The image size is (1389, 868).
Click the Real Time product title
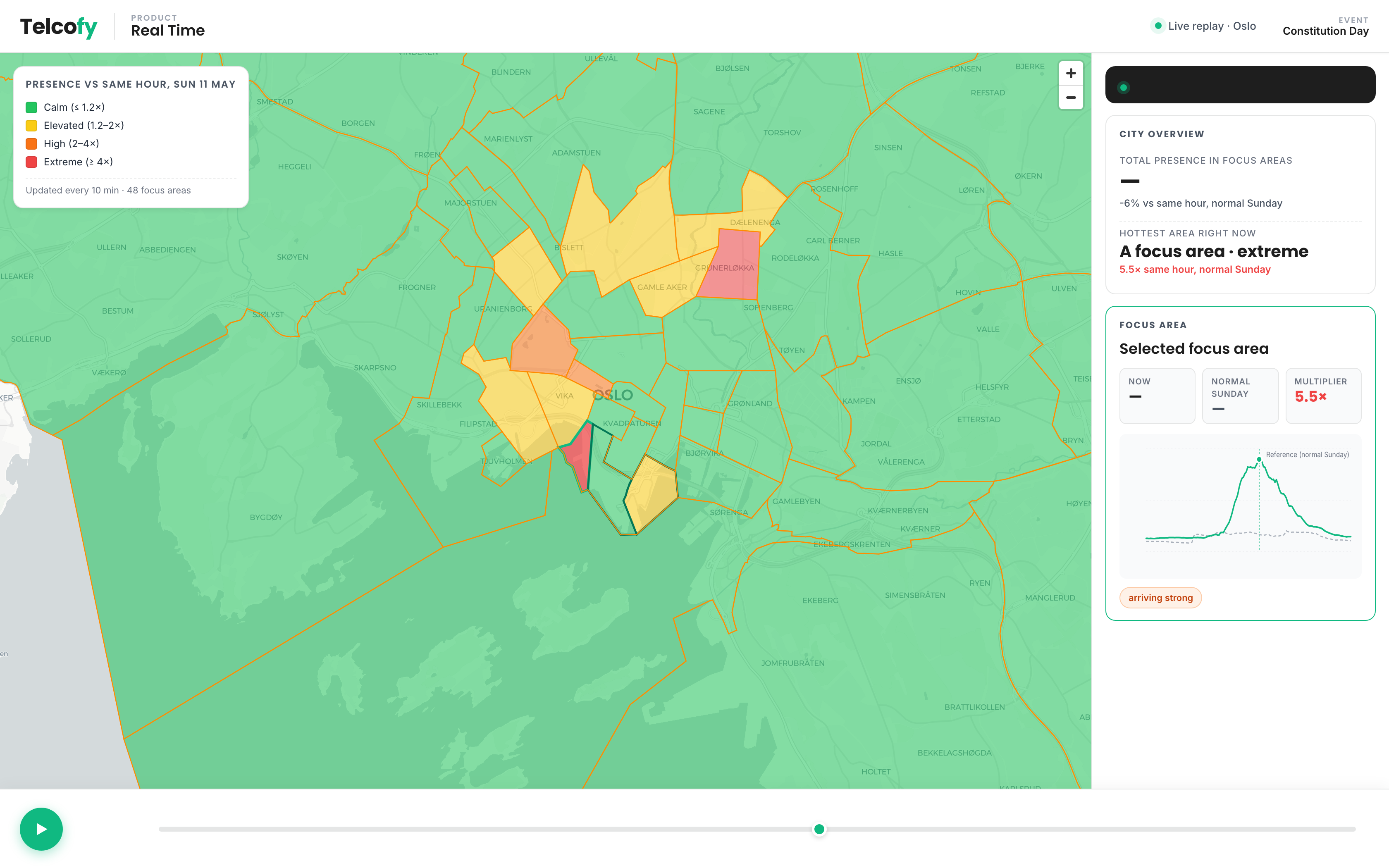[x=167, y=31]
